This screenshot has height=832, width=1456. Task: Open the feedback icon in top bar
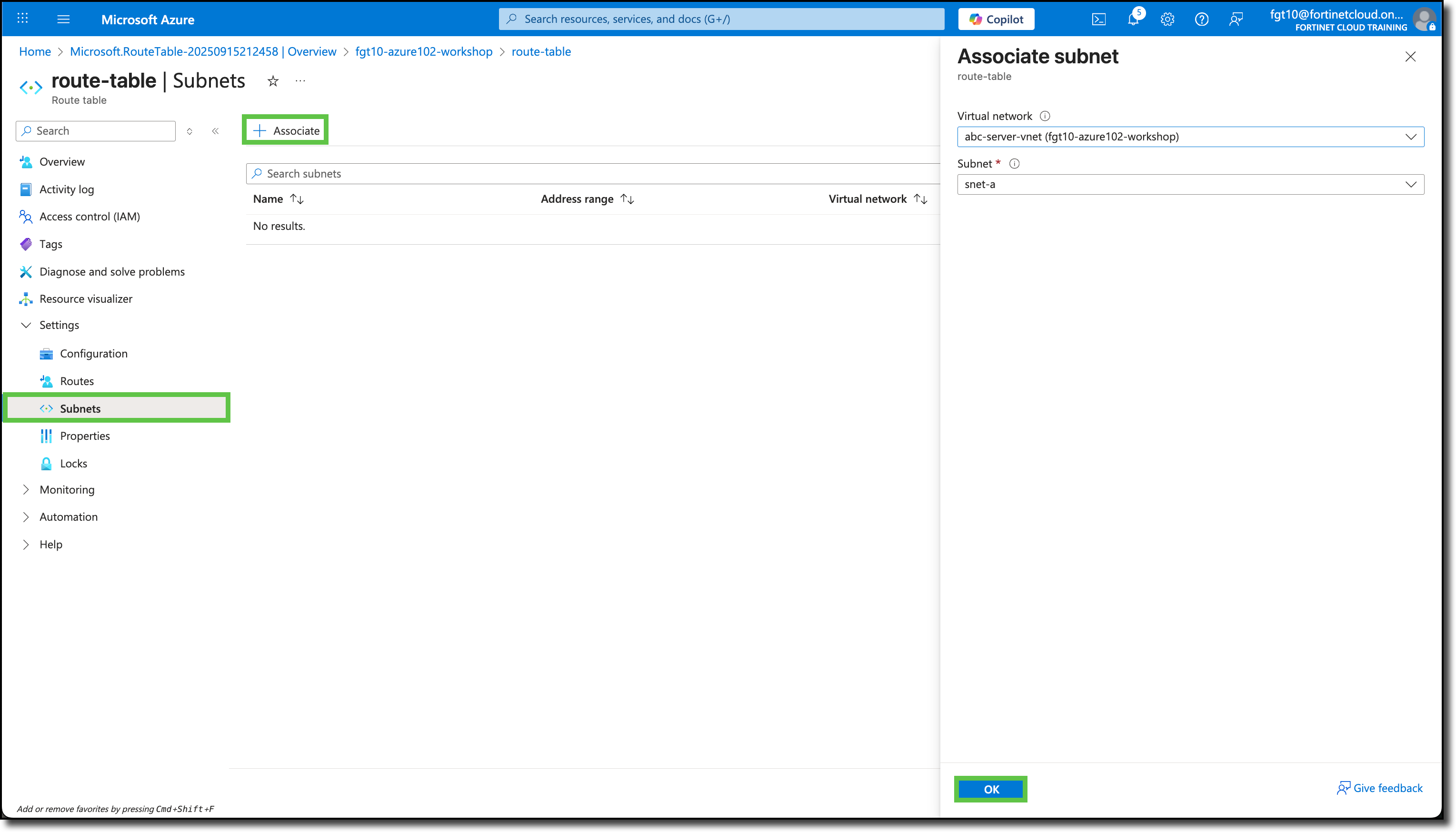(x=1236, y=19)
